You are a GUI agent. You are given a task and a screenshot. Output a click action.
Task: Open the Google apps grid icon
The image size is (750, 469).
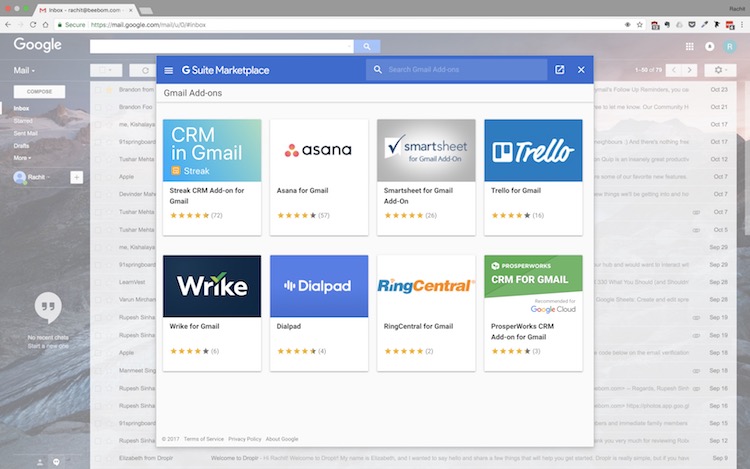click(x=689, y=46)
